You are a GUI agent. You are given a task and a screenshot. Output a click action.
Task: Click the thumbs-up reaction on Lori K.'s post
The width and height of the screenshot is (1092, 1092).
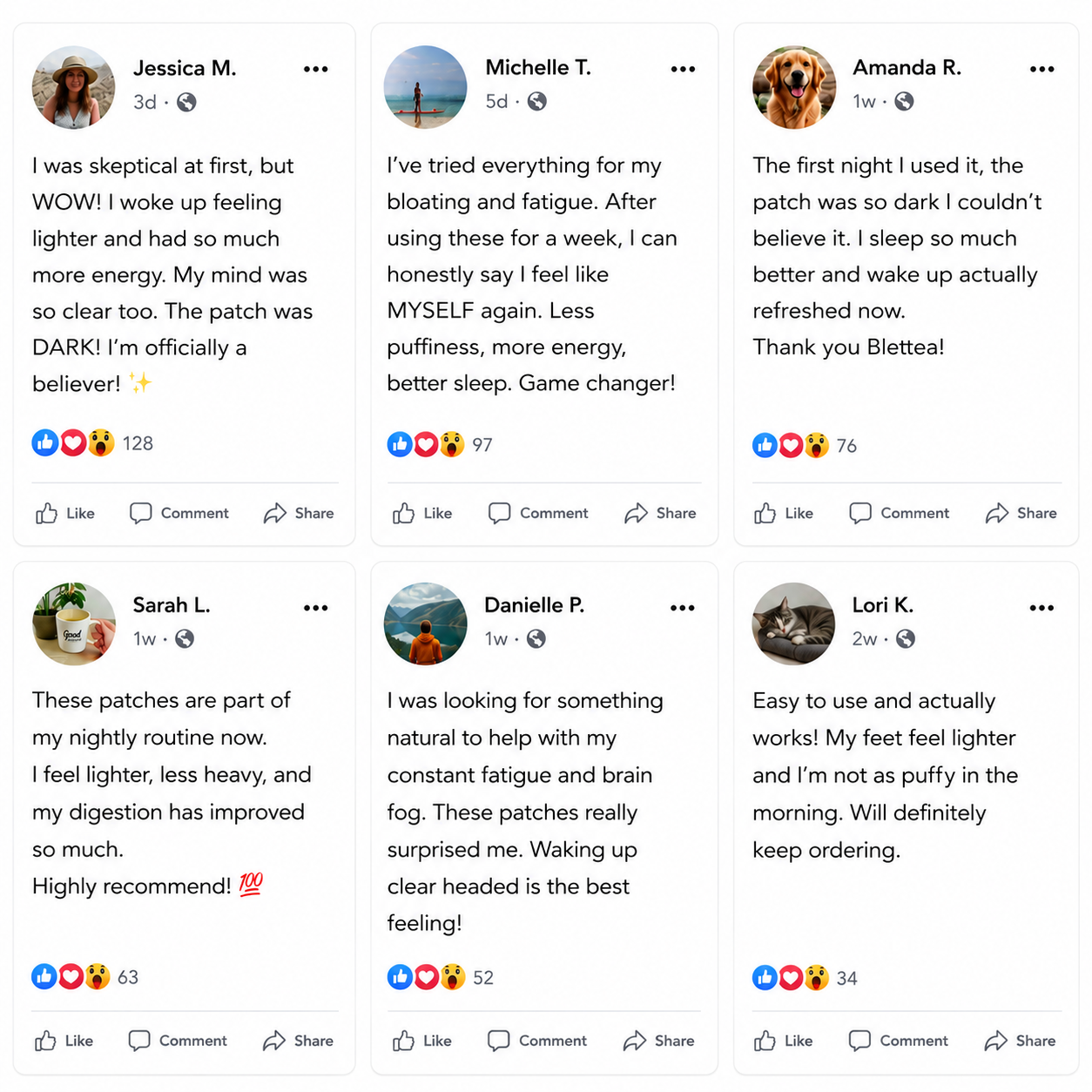[765, 978]
